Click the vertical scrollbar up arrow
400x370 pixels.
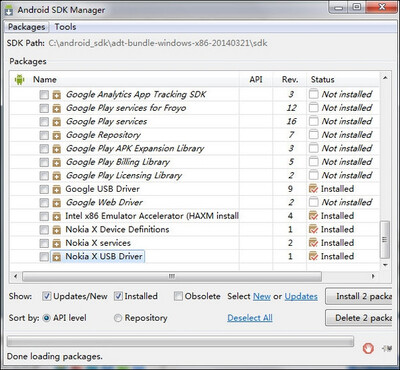click(385, 78)
